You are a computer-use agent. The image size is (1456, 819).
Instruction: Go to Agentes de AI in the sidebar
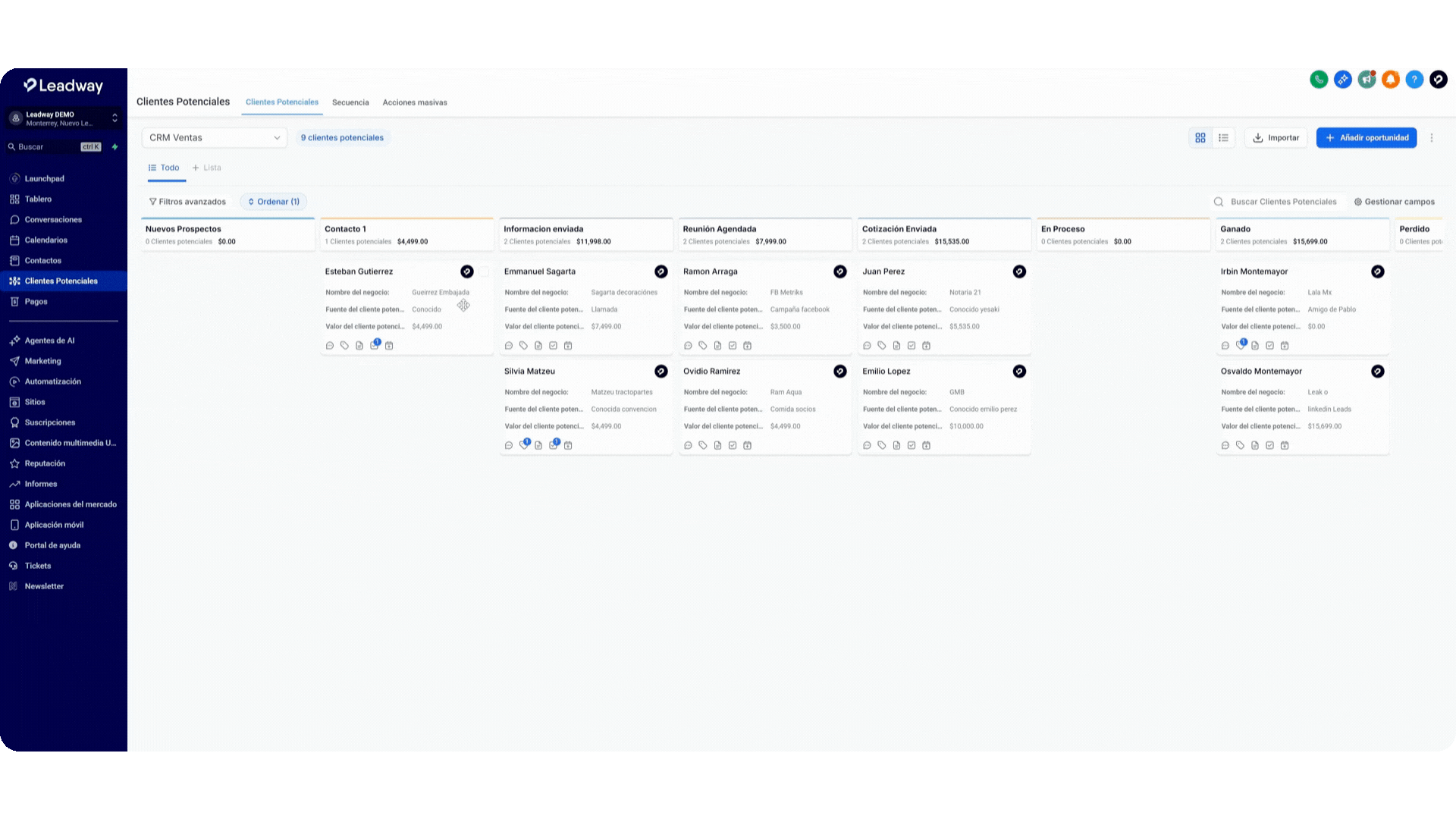[49, 340]
